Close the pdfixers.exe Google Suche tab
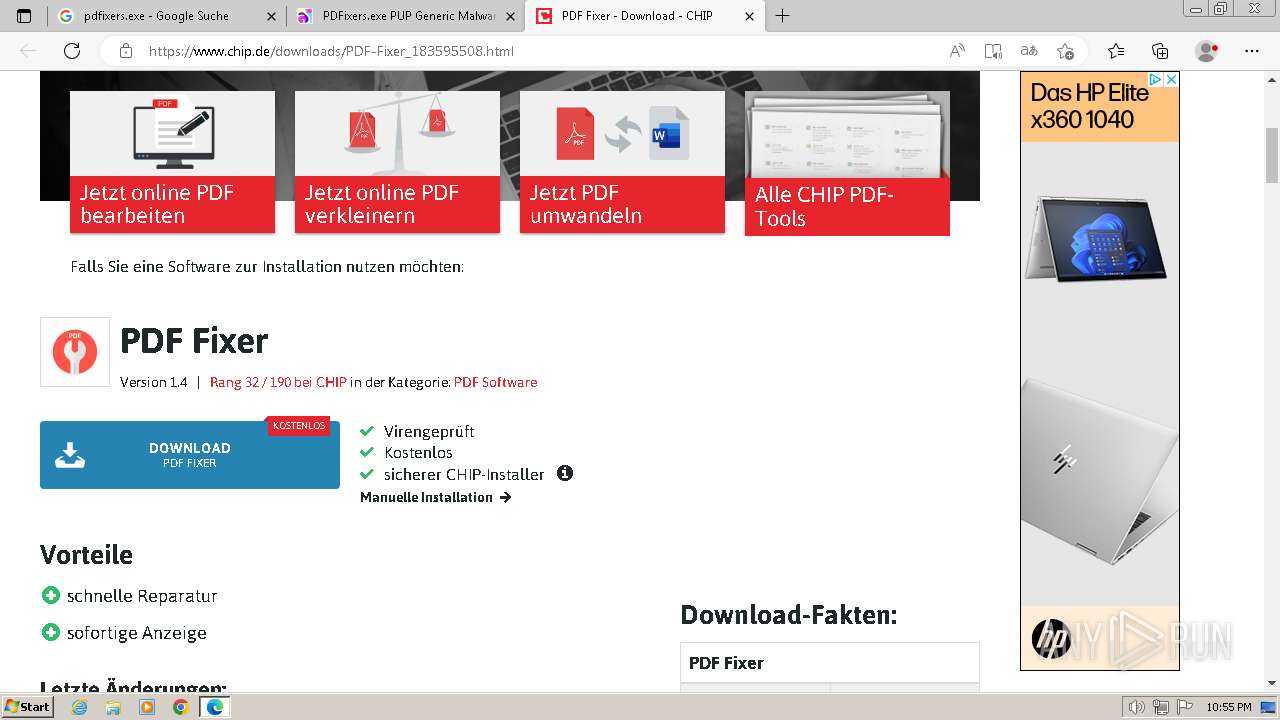The width and height of the screenshot is (1280, 720). coord(271,16)
